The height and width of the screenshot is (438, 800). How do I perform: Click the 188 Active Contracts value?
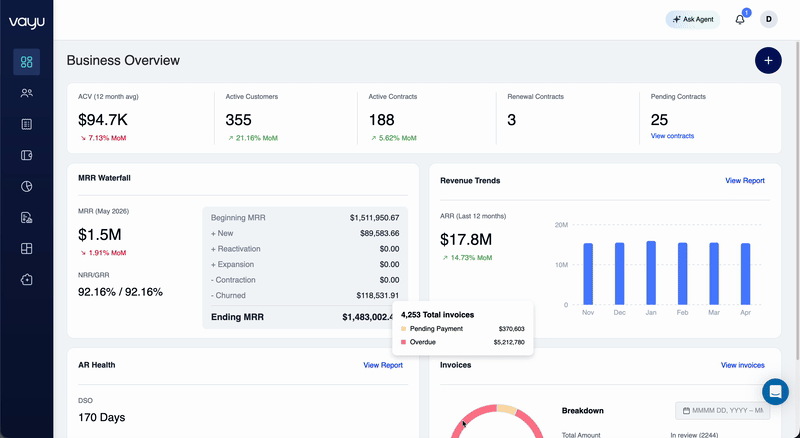(382, 120)
